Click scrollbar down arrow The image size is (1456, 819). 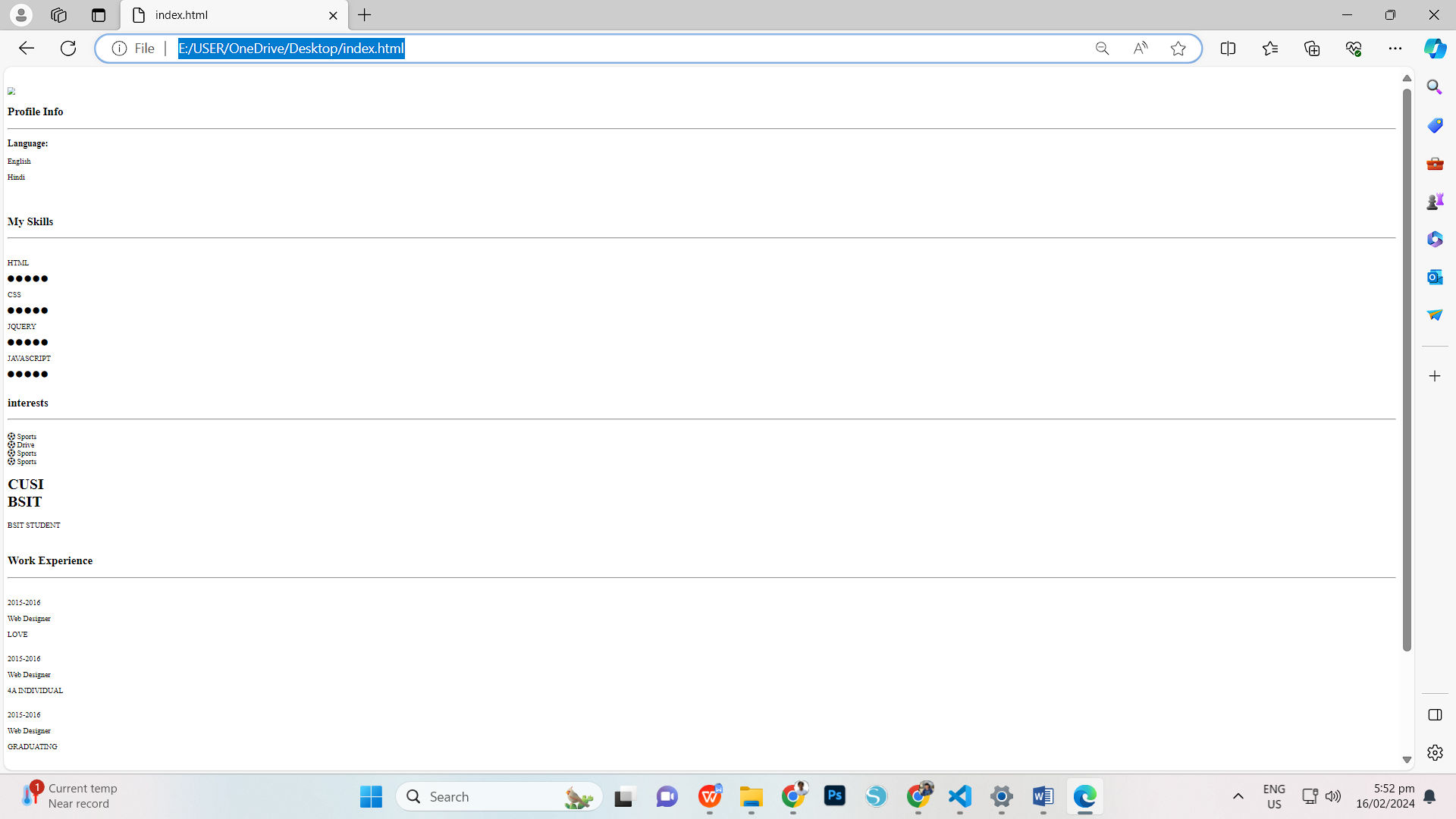pyautogui.click(x=1407, y=760)
